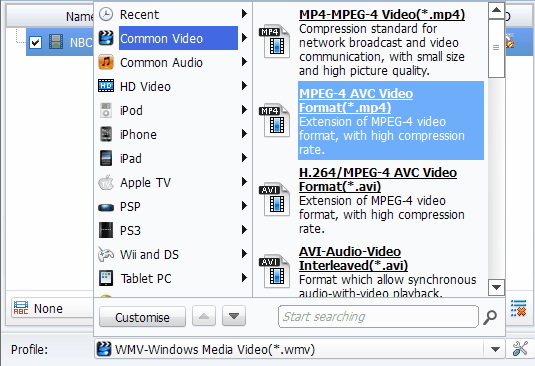Screen dimensions: 535x366
Task: Open the Profile dropdown arrow
Action: point(495,349)
